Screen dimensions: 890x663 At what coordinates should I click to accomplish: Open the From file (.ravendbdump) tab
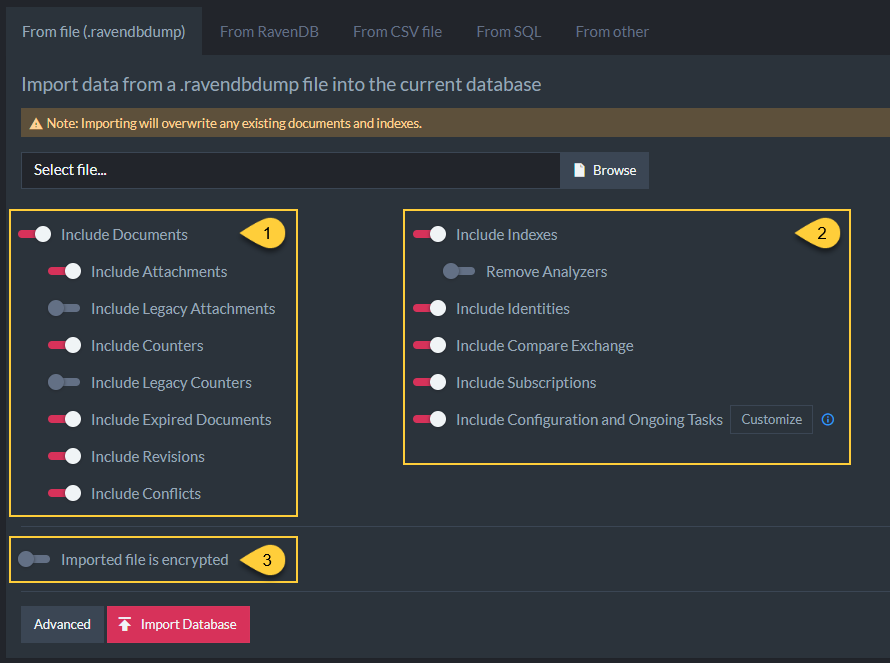tap(104, 32)
